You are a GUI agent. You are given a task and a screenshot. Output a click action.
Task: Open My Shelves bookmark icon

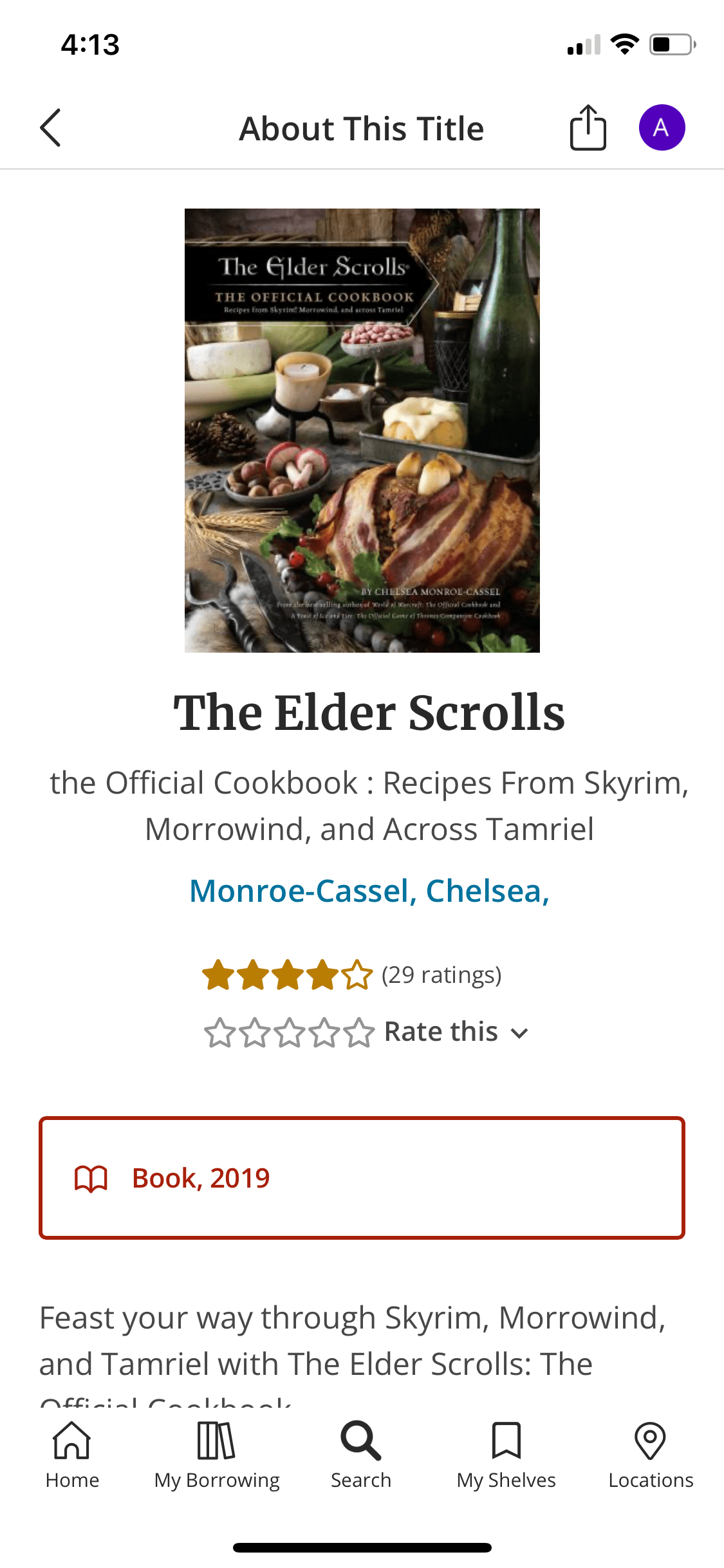coord(506,1441)
